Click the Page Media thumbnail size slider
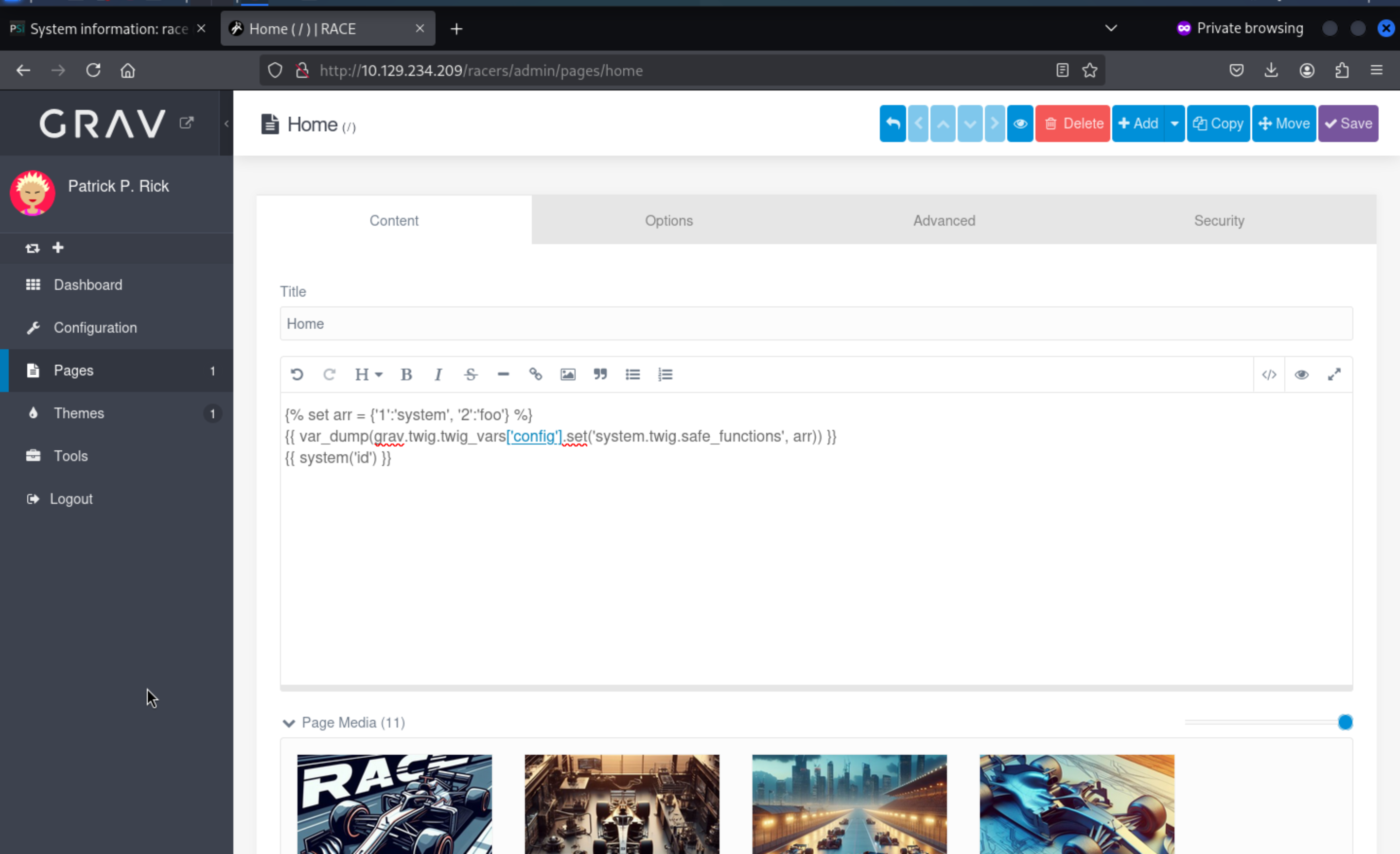Image resolution: width=1400 pixels, height=854 pixels. pos(1344,722)
